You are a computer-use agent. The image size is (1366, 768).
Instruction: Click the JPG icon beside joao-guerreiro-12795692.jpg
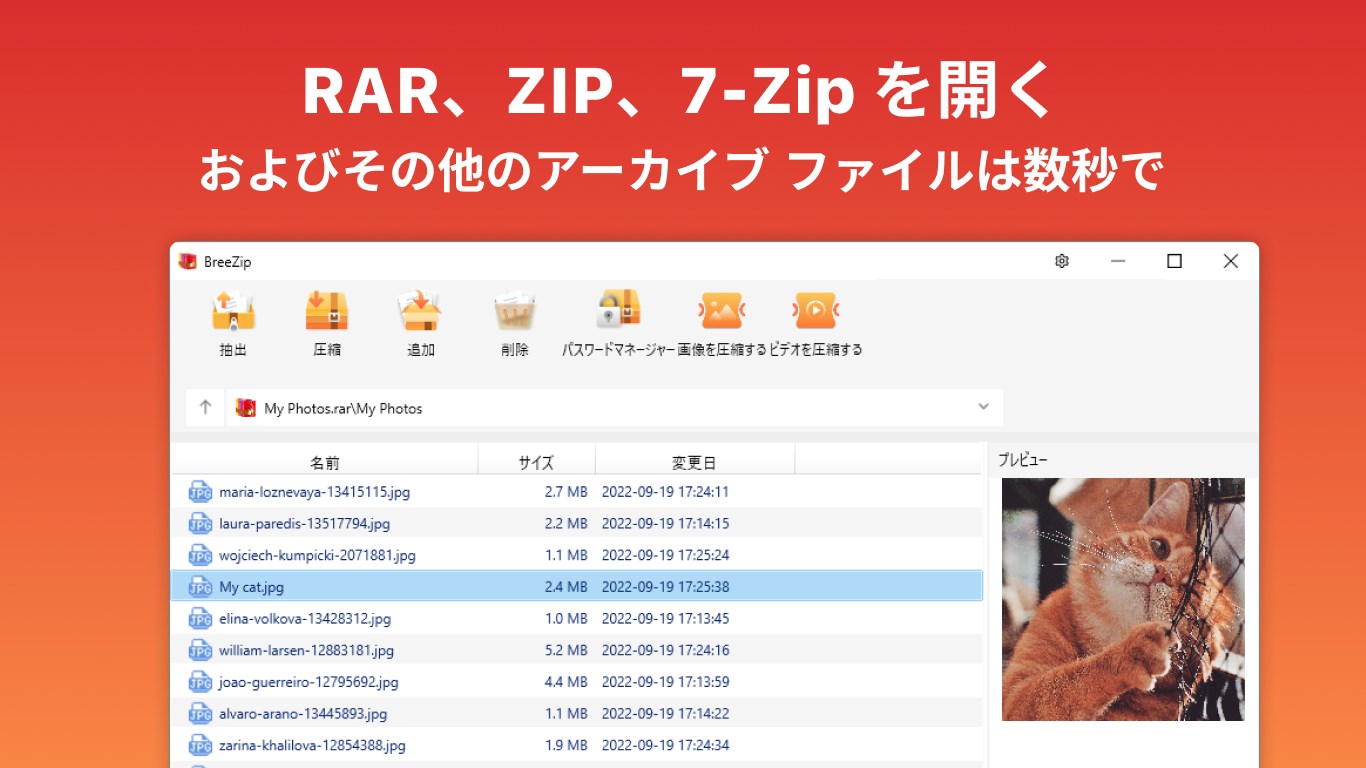coord(200,682)
